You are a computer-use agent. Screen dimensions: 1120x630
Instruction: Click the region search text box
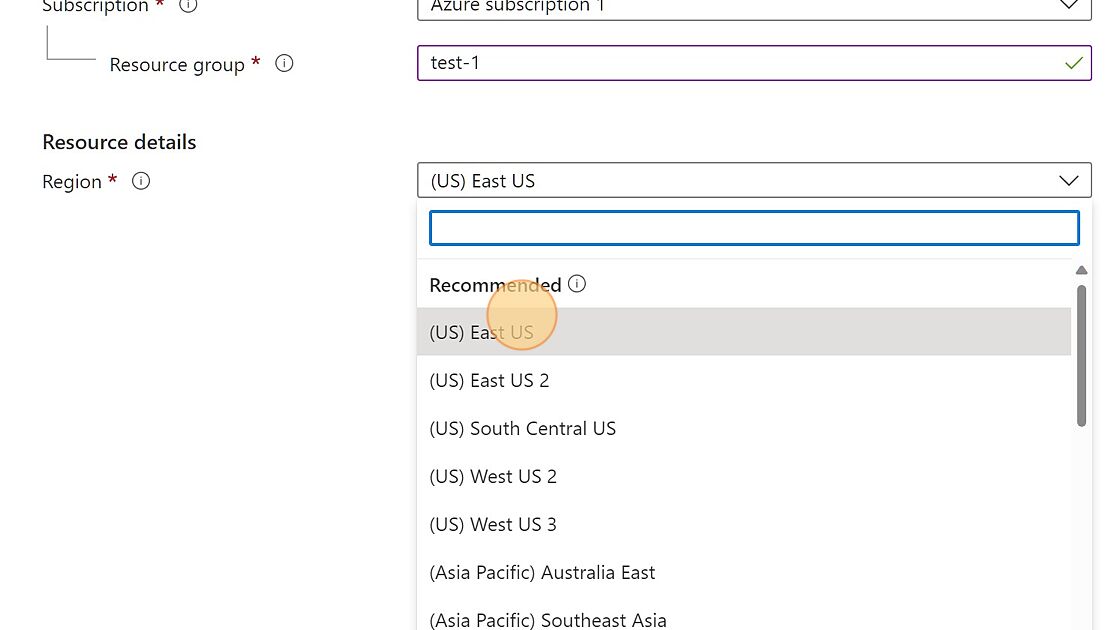(x=754, y=228)
